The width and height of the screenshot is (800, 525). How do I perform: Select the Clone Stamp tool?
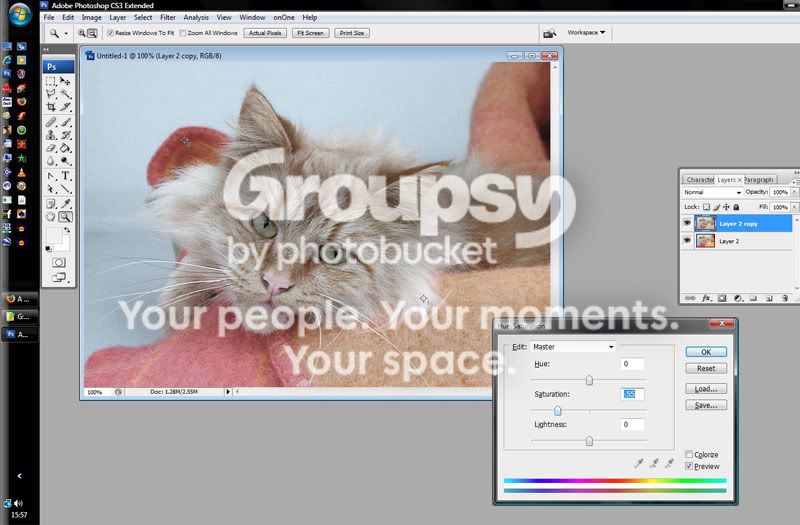51,135
